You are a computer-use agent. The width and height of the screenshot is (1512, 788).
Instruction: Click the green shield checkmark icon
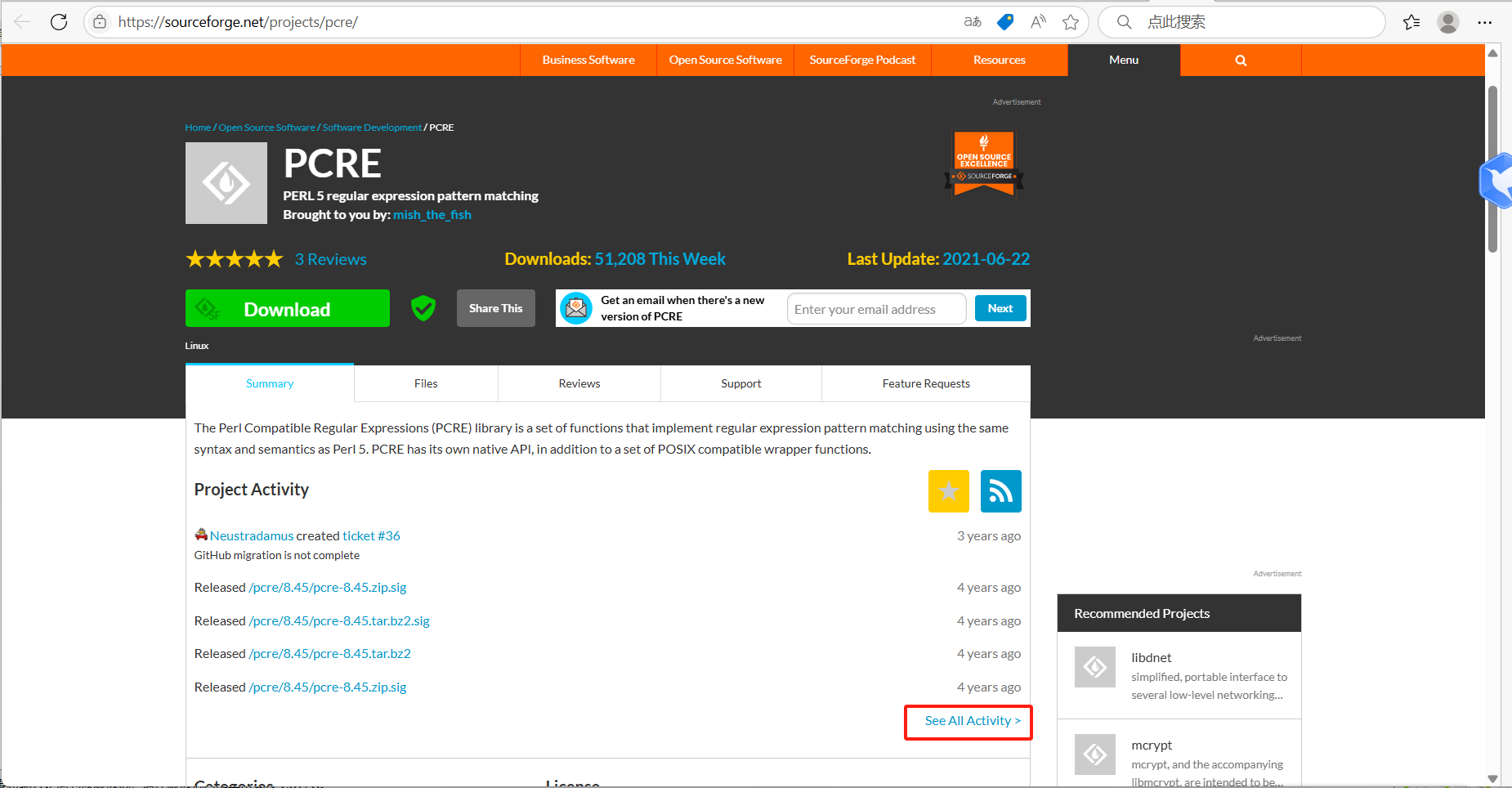pos(423,308)
